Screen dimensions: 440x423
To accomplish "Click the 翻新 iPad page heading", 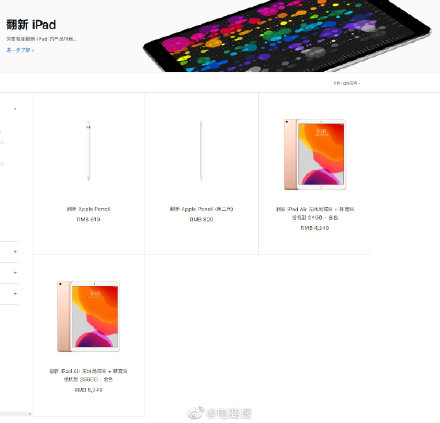I will click(x=31, y=25).
